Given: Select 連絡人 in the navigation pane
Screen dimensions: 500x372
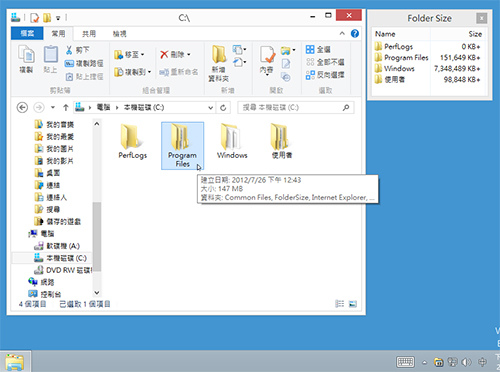Looking at the screenshot, I should [x=51, y=197].
